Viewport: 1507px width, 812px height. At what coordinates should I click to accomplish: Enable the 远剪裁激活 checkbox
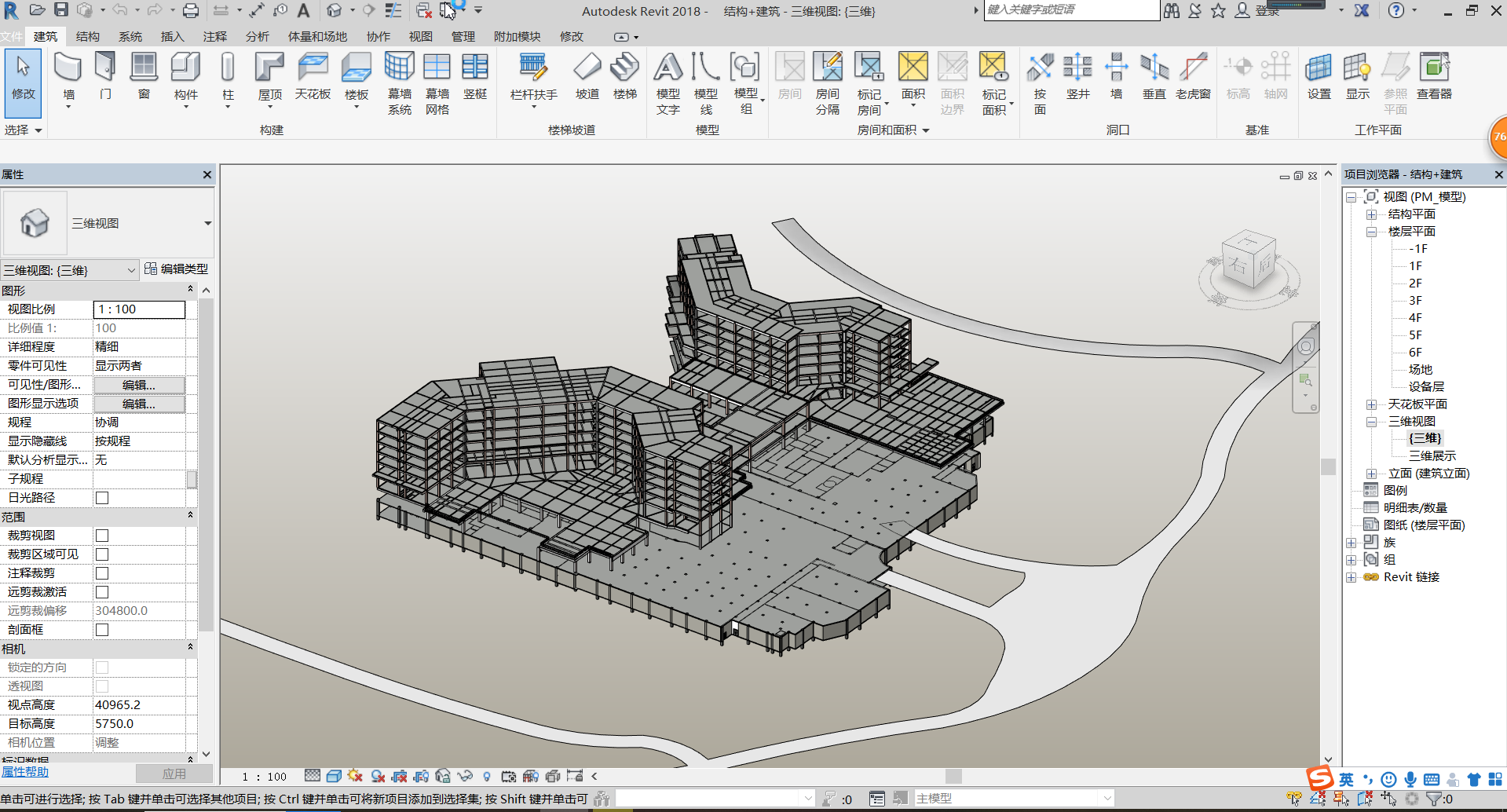102,592
